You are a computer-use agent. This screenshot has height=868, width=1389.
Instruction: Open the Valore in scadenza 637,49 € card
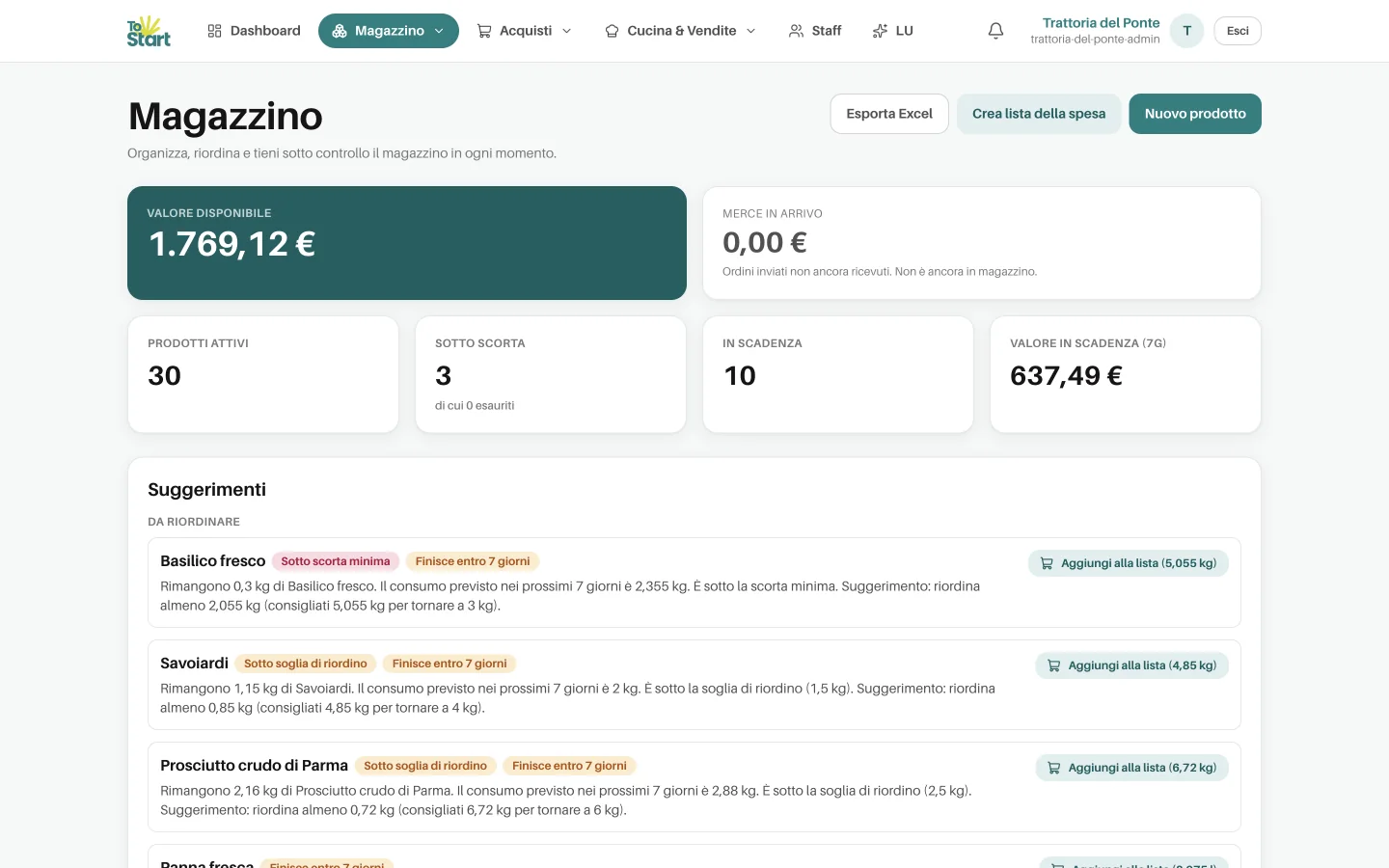click(1126, 374)
